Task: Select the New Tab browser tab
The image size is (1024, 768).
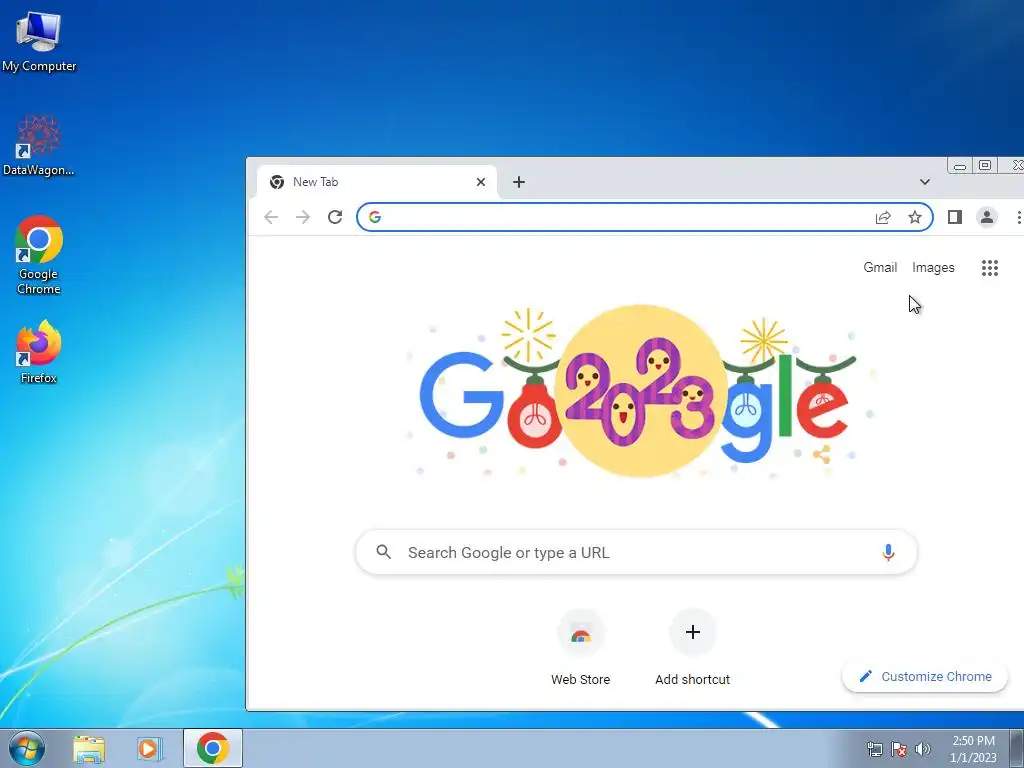Action: coord(377,182)
